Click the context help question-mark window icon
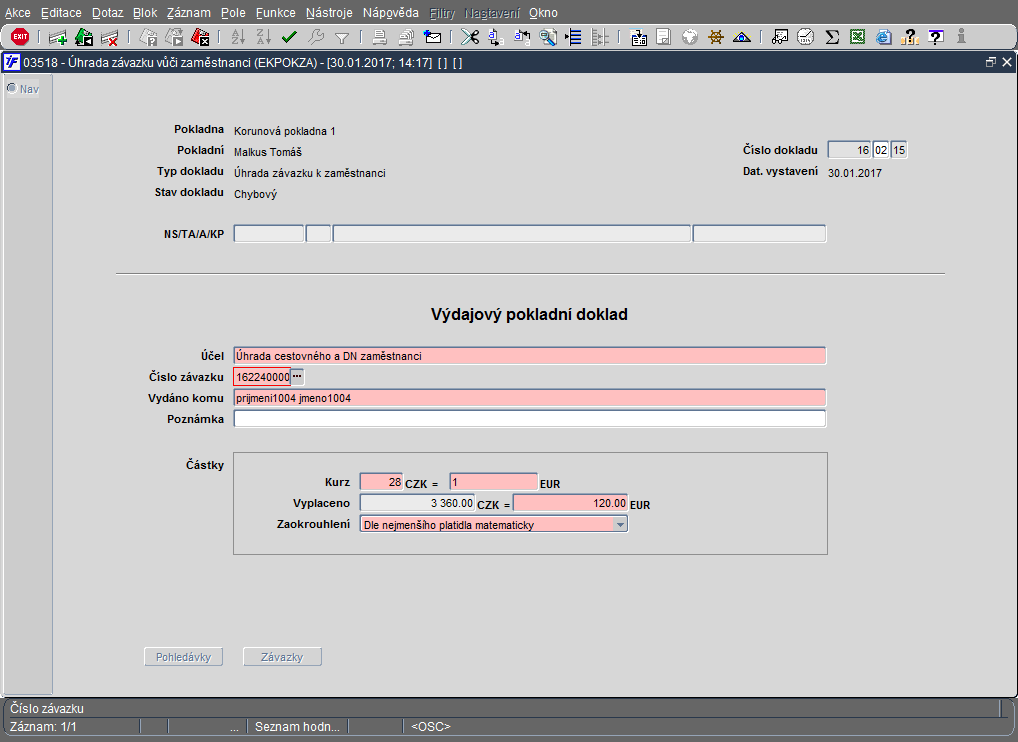 pyautogui.click(x=936, y=37)
